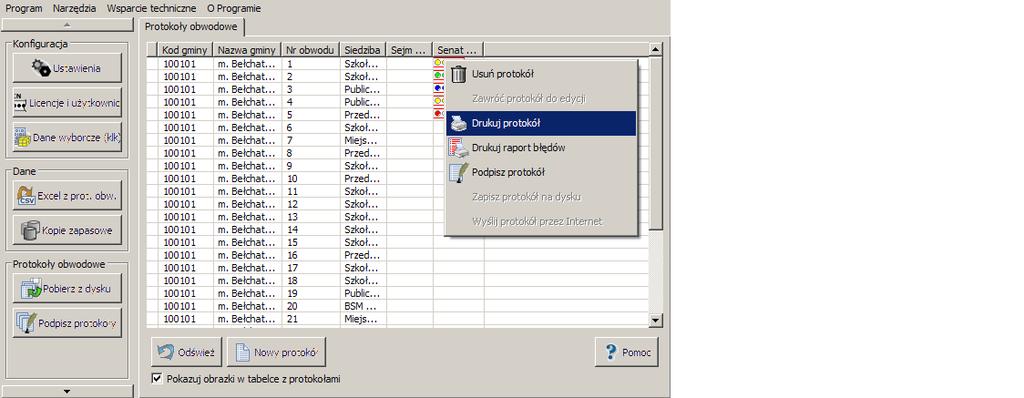This screenshot has height=398, width=1024.
Task: Click the trash icon beside Usuń protokół
Action: tap(459, 74)
